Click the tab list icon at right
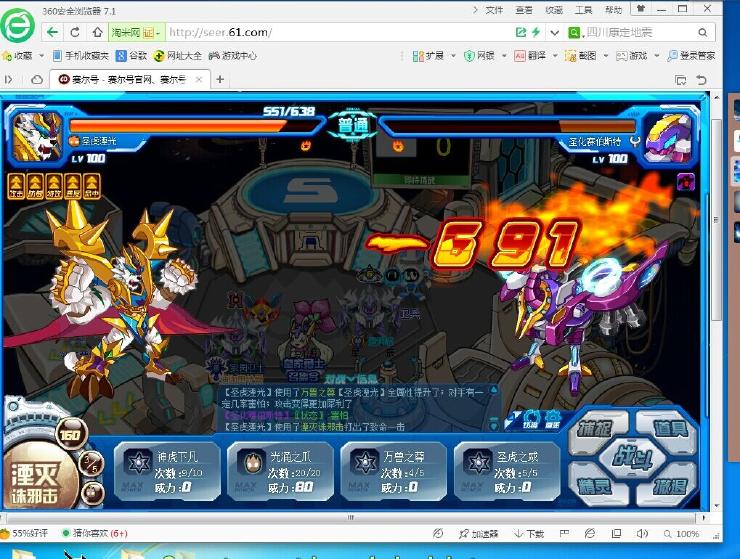740x559 pixels. click(681, 80)
